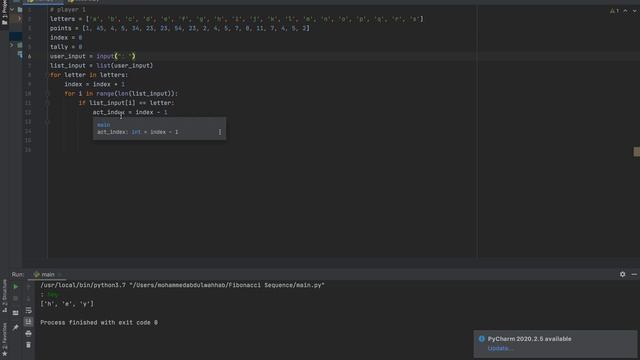Click Update link in PyCharm notification

point(500,348)
